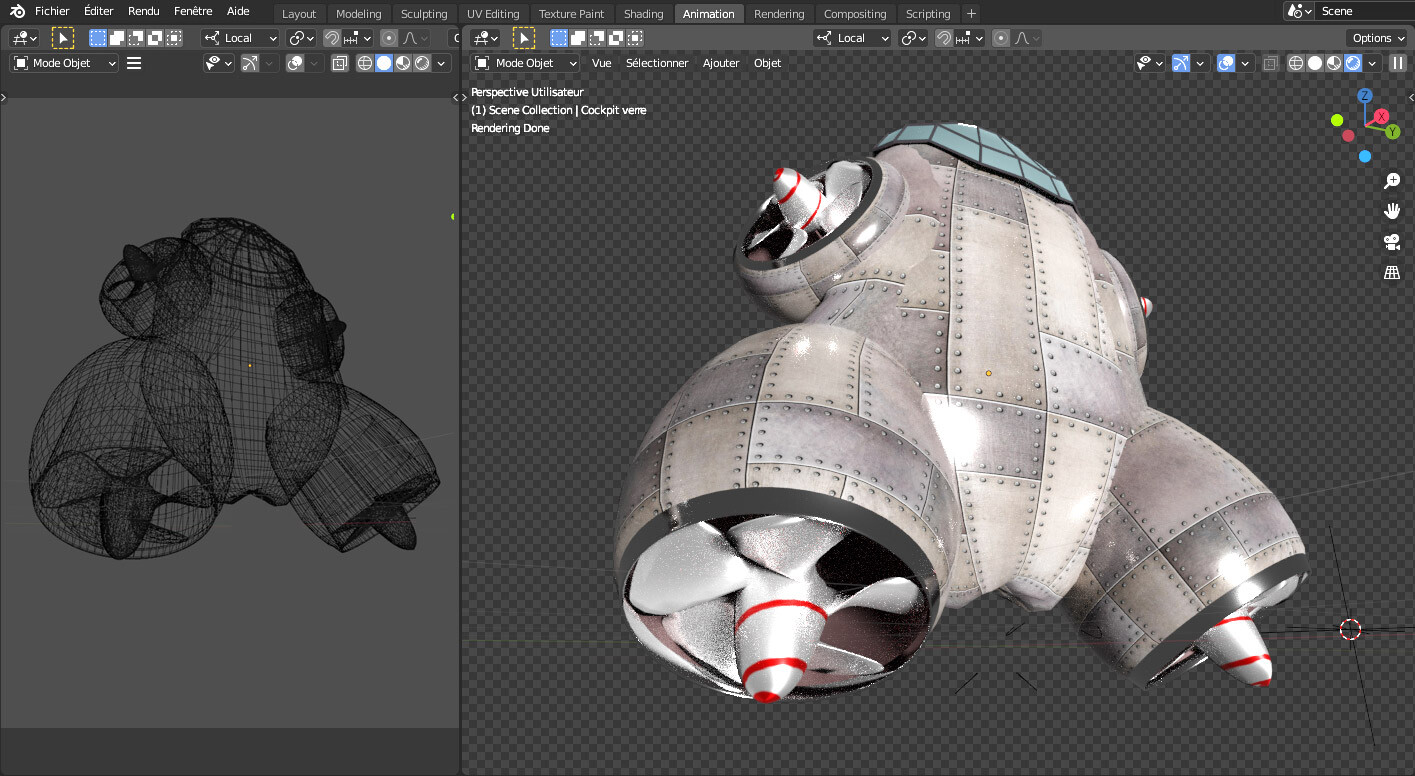1415x776 pixels.
Task: Toggle overlays display in right viewport
Action: pos(1226,63)
